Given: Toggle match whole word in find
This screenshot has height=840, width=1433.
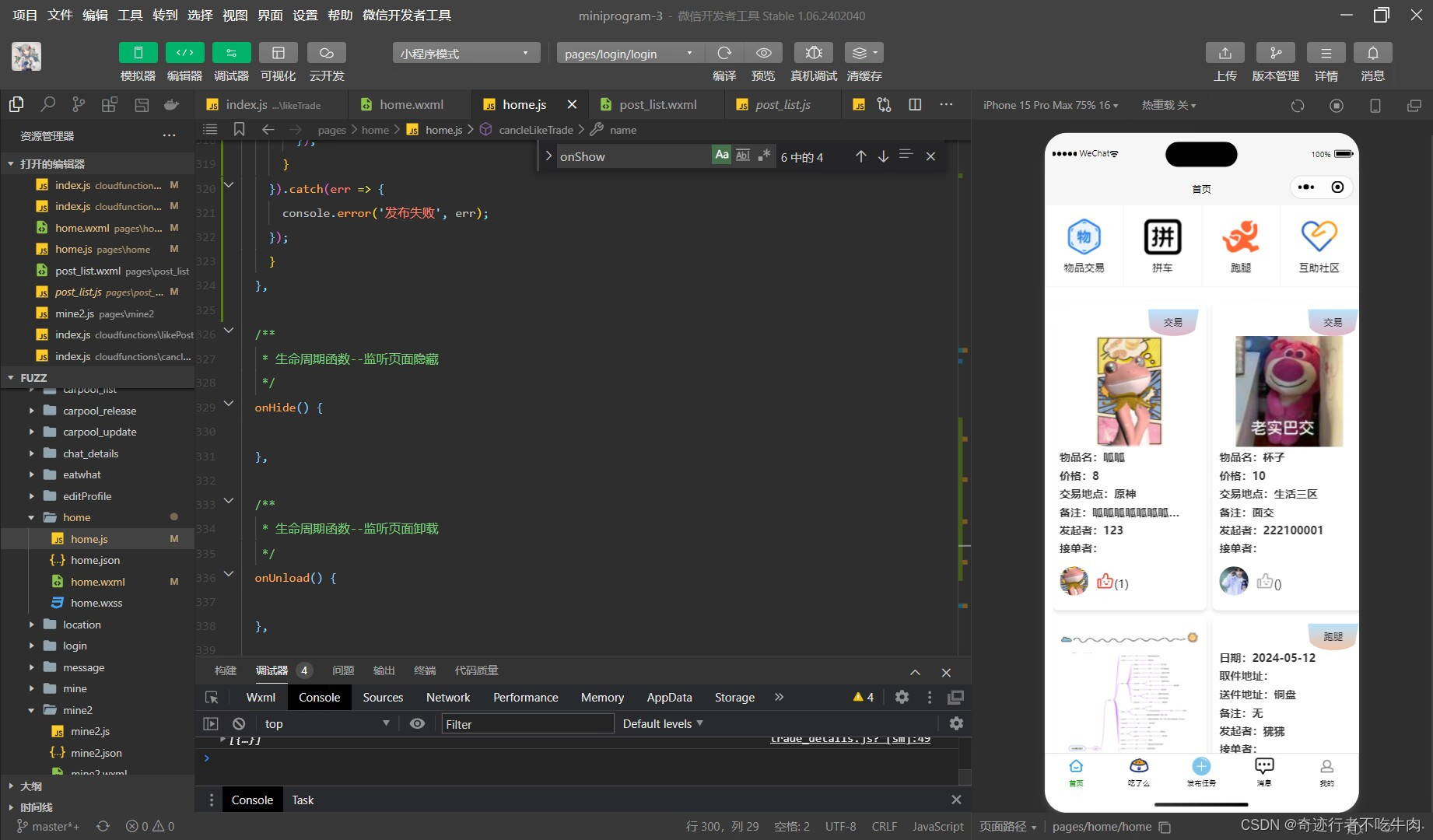Looking at the screenshot, I should (743, 156).
